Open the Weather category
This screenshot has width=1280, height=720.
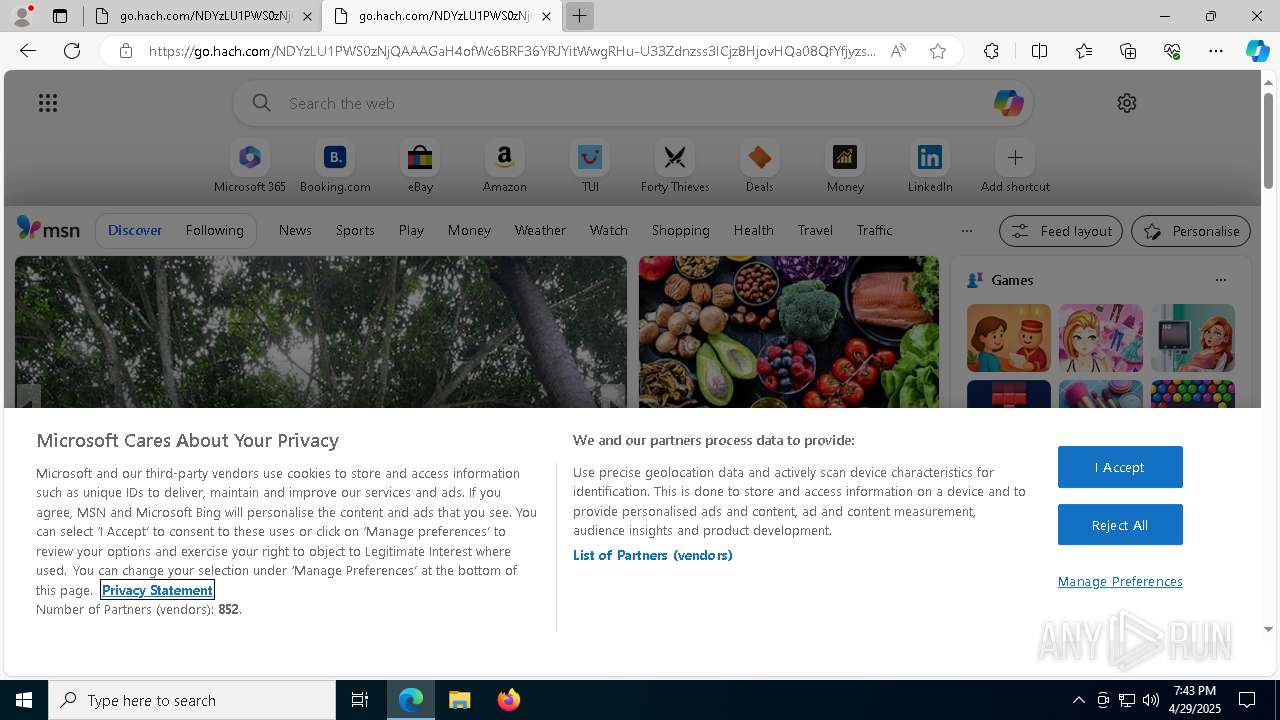tap(540, 230)
